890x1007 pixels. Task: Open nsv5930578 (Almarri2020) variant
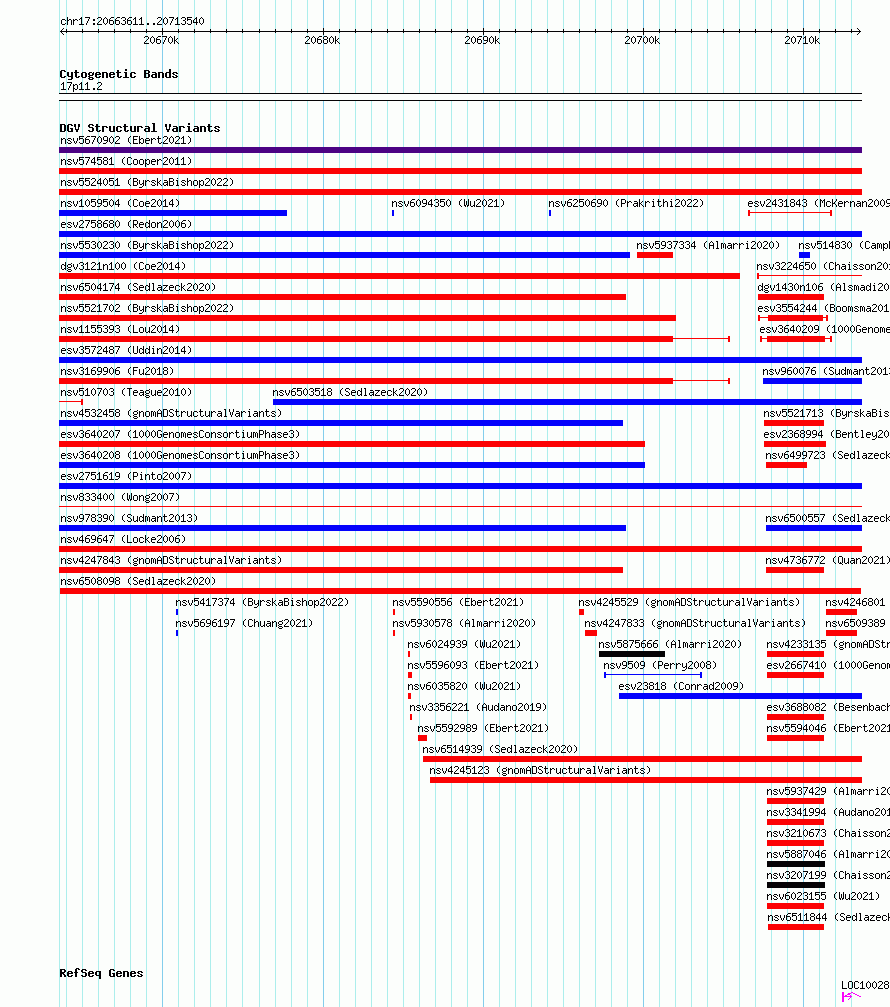(x=464, y=623)
